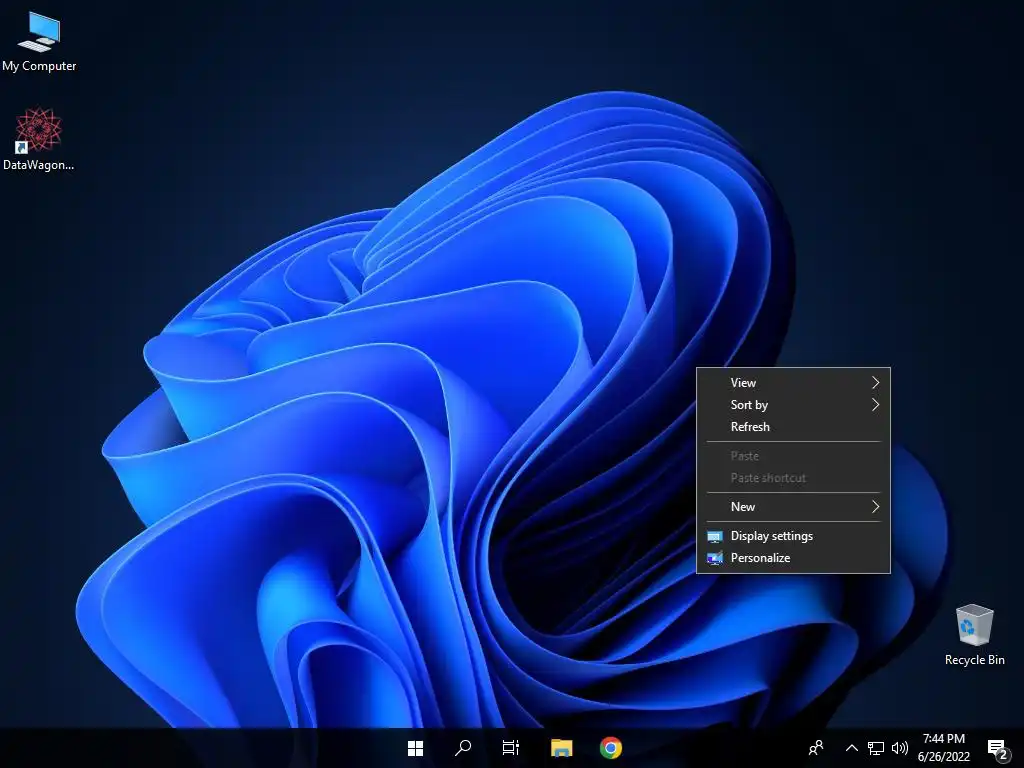Open network status tray icon
The width and height of the screenshot is (1024, 768).
(x=876, y=748)
